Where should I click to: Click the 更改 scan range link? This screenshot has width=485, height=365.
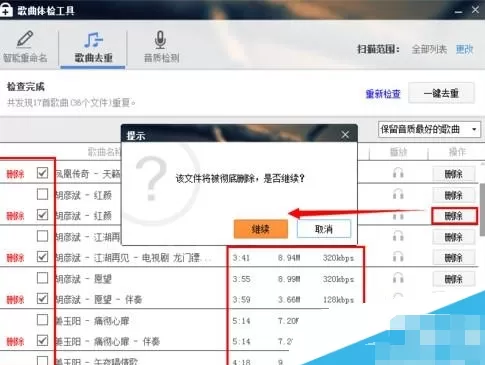pos(464,49)
